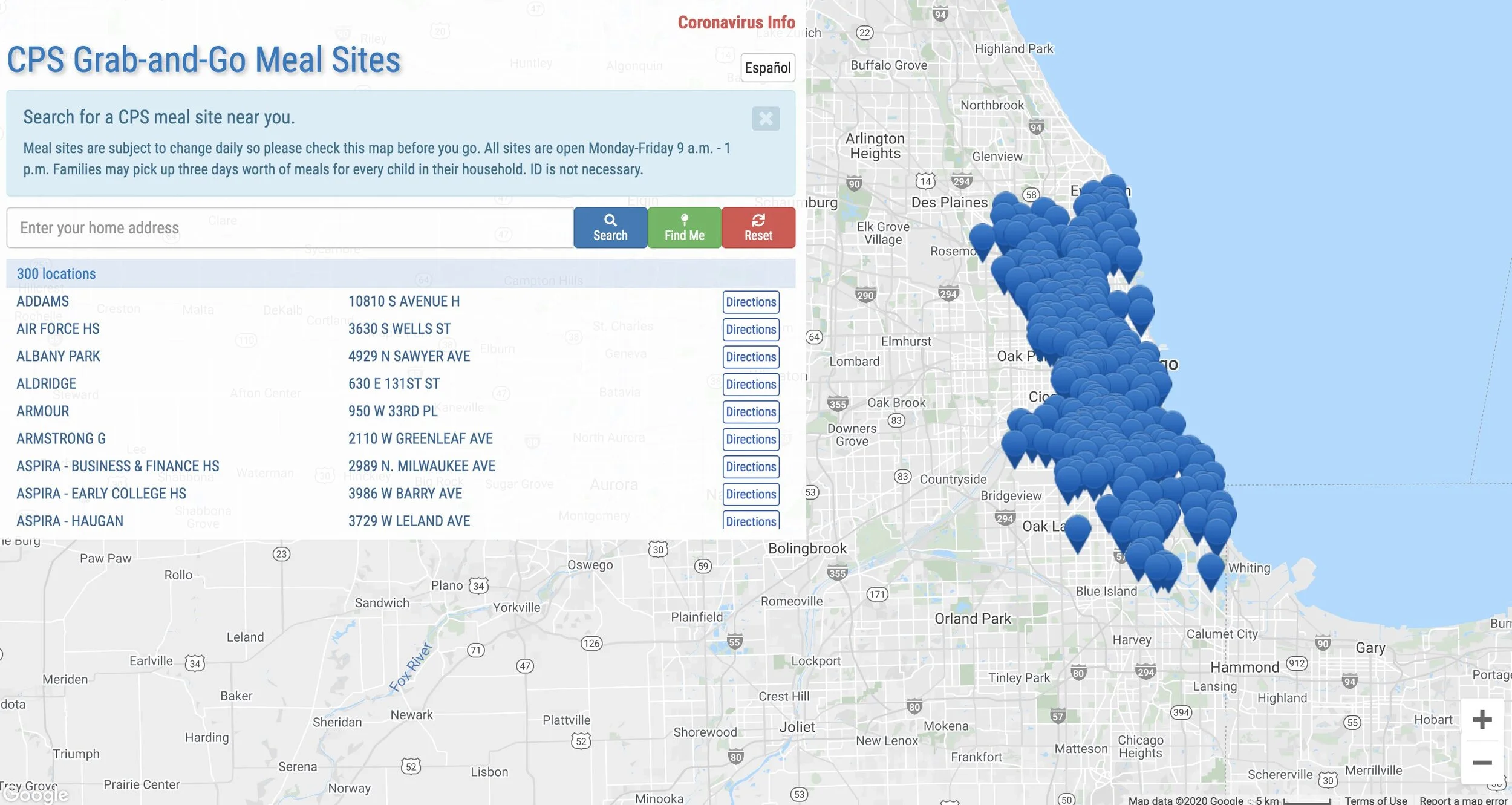Zoom out the map with minus button
This screenshot has width=1512, height=805.
tap(1482, 763)
